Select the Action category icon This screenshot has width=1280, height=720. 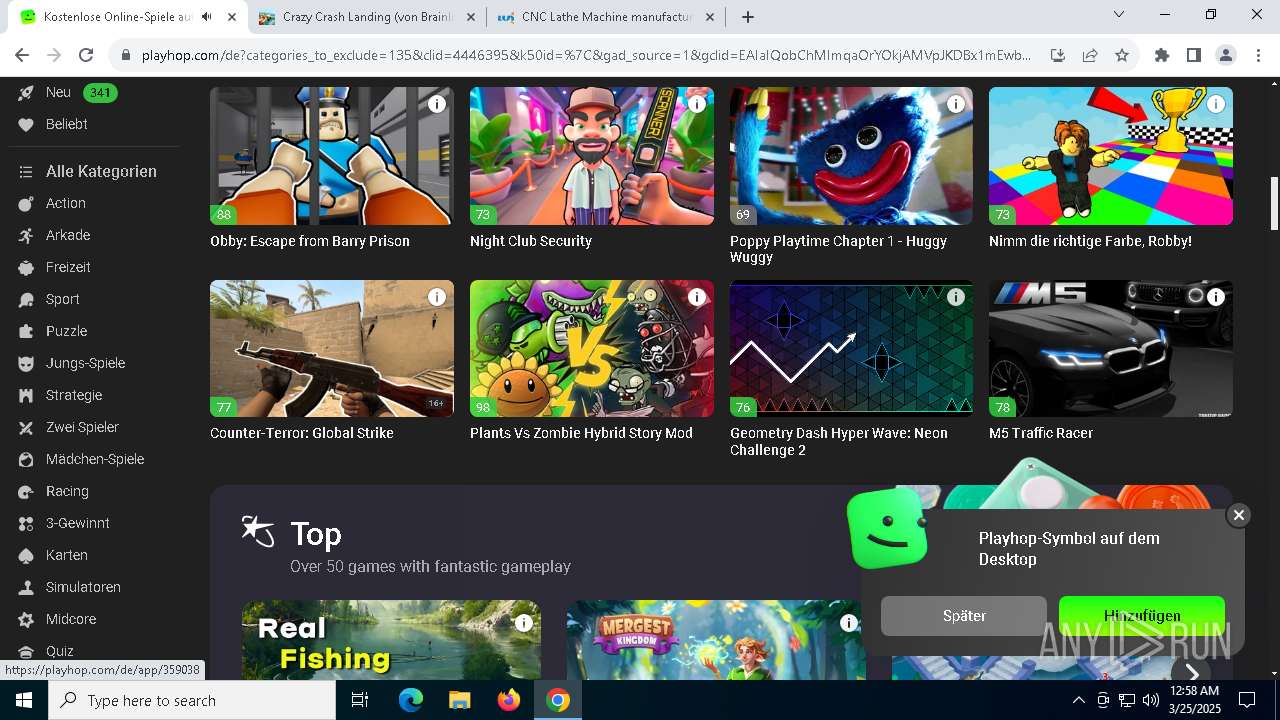point(26,203)
